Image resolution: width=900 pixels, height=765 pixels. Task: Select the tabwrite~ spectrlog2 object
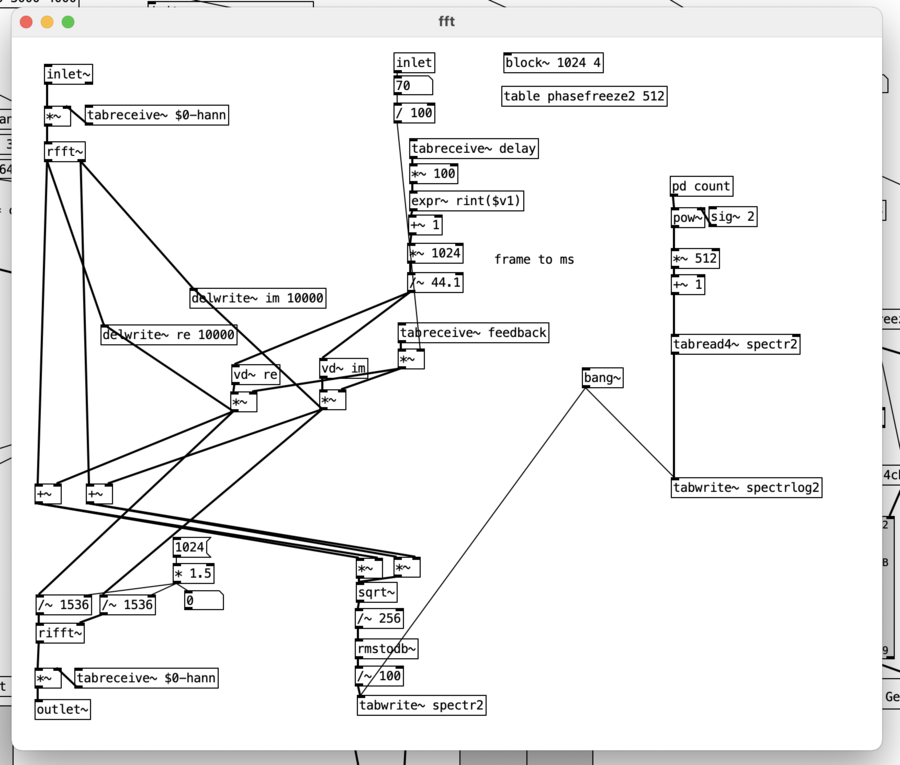[x=746, y=488]
